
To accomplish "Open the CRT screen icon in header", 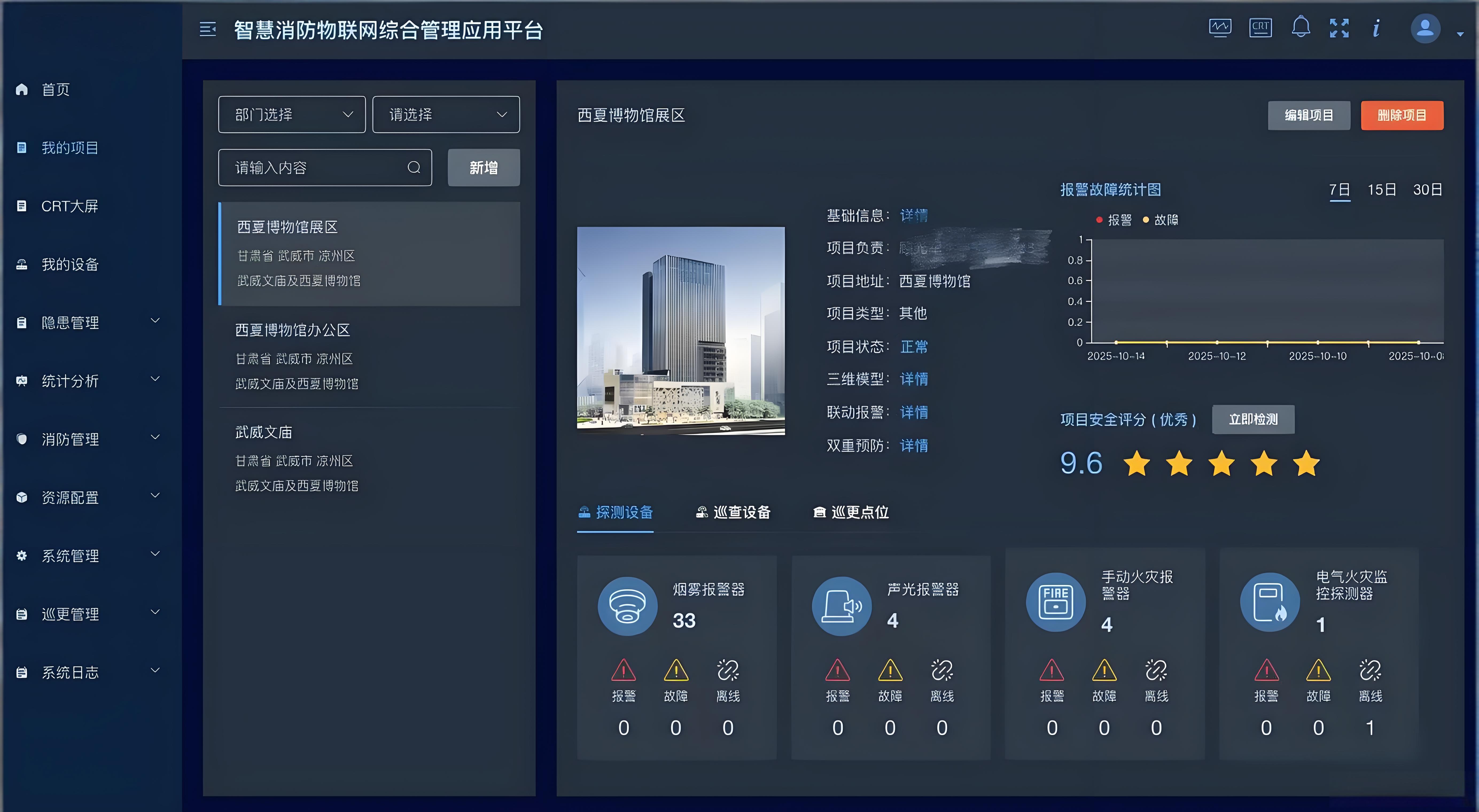I will 1260,28.
